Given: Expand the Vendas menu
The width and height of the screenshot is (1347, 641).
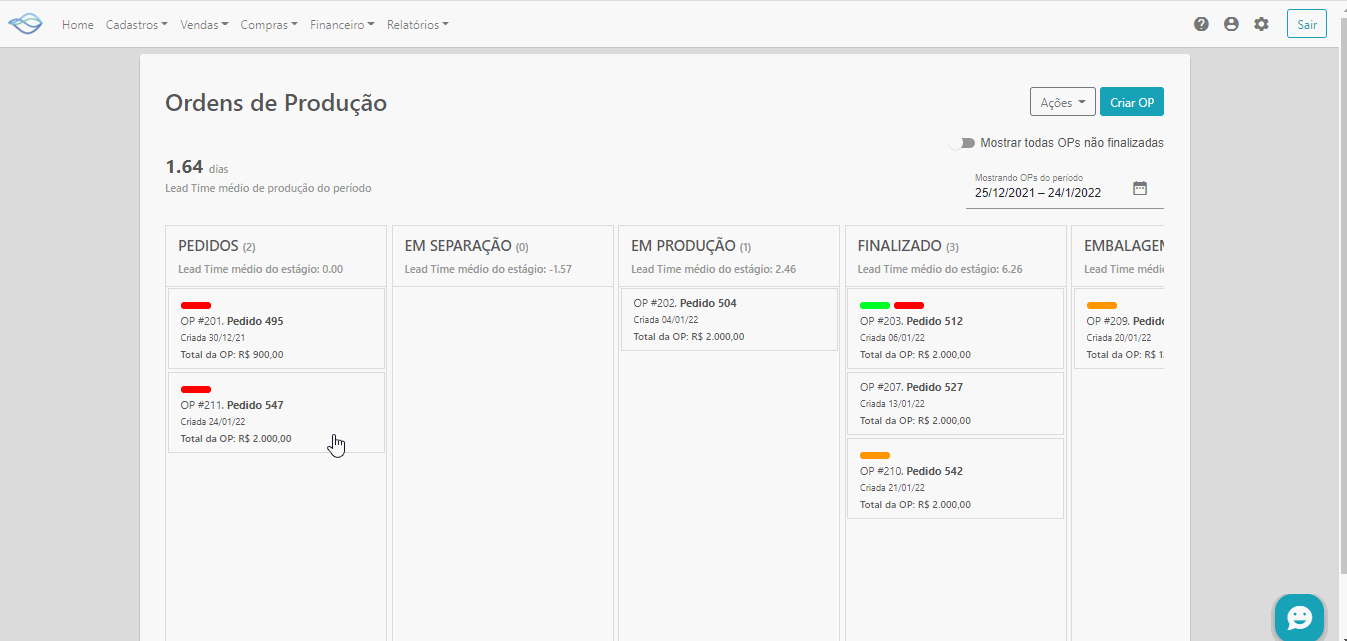Looking at the screenshot, I should (204, 24).
